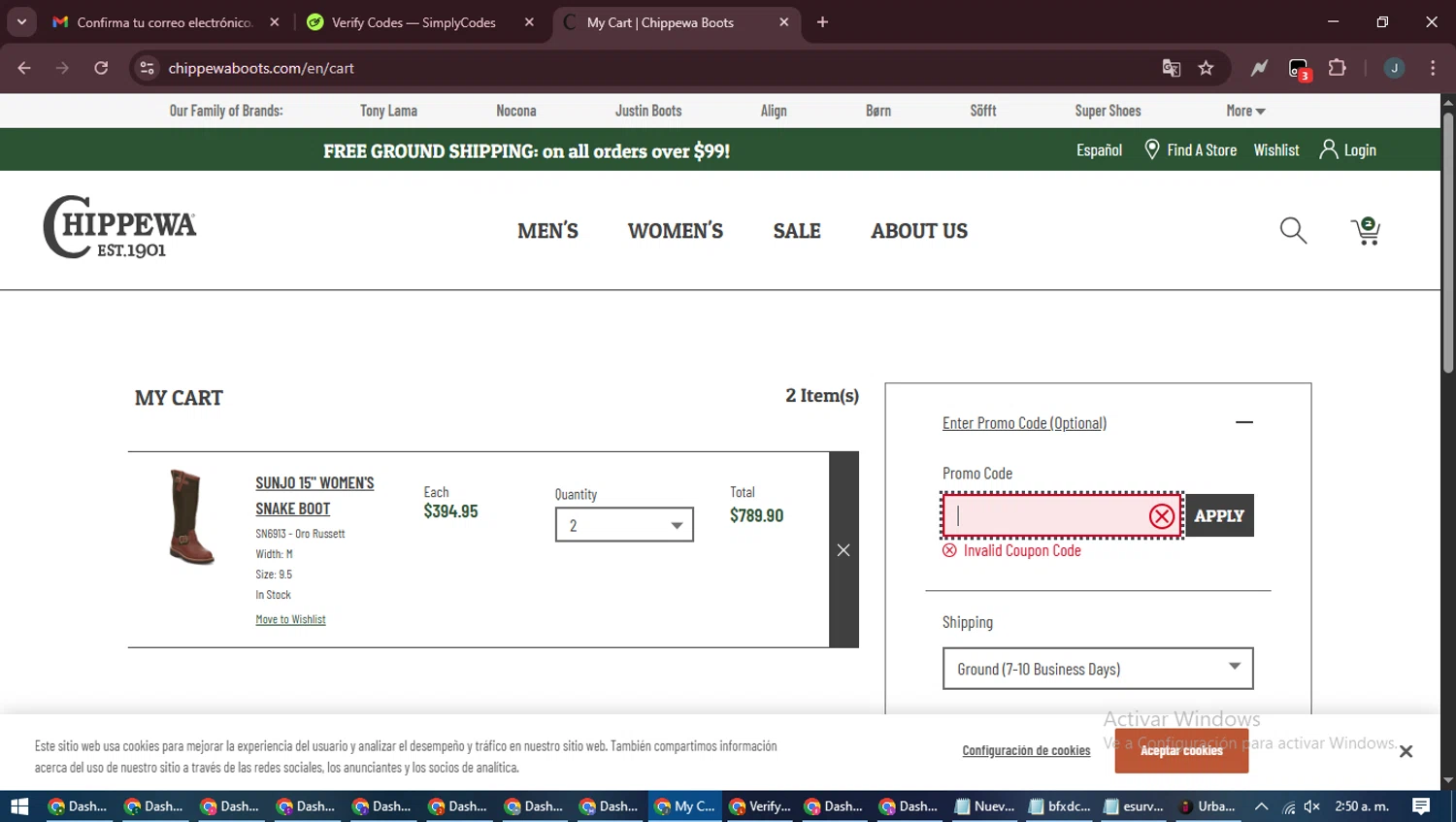Bookmark this page with the star
This screenshot has height=822, width=1456.
tap(1206, 68)
